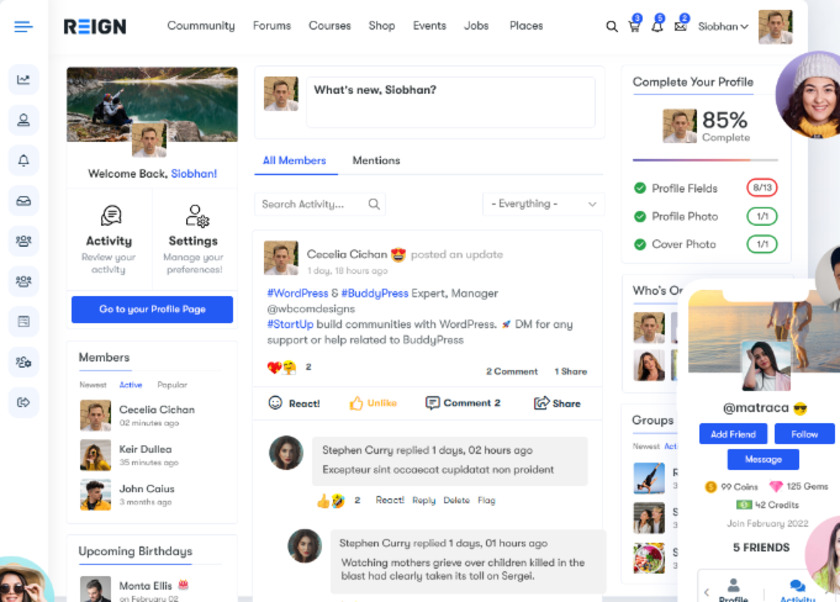
Task: Click the Message button
Action: click(763, 459)
